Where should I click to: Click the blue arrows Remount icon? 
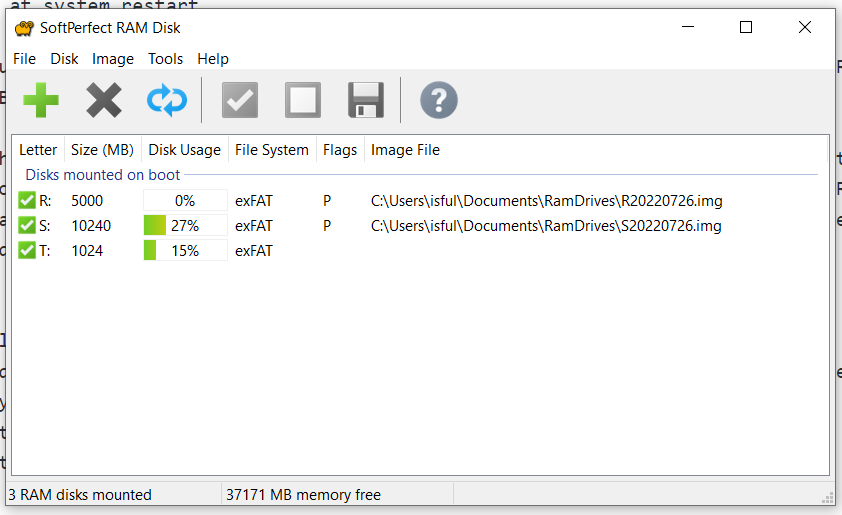pos(167,100)
